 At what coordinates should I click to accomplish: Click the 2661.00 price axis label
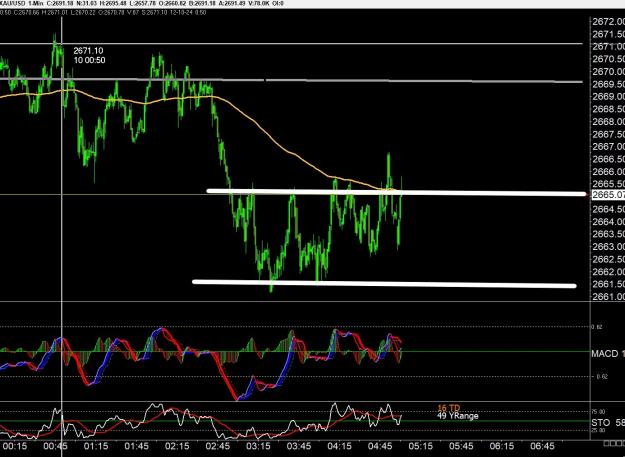click(x=609, y=296)
